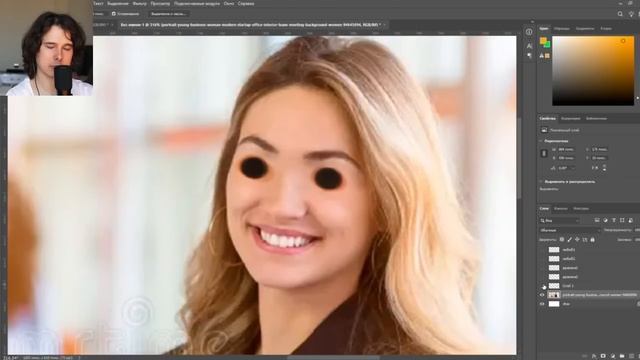The height and width of the screenshot is (360, 640).
Task: Create a new layer icon at panel bottom
Action: click(x=631, y=356)
